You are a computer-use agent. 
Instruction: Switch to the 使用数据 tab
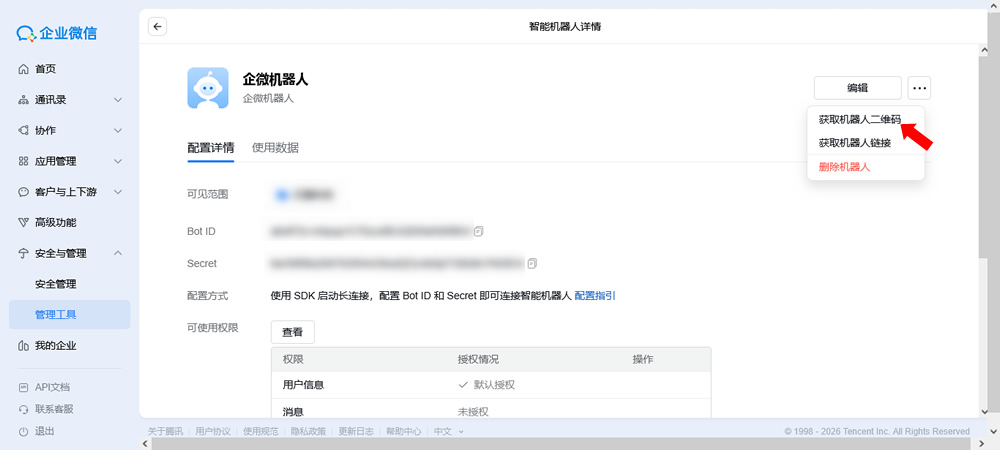(x=275, y=148)
